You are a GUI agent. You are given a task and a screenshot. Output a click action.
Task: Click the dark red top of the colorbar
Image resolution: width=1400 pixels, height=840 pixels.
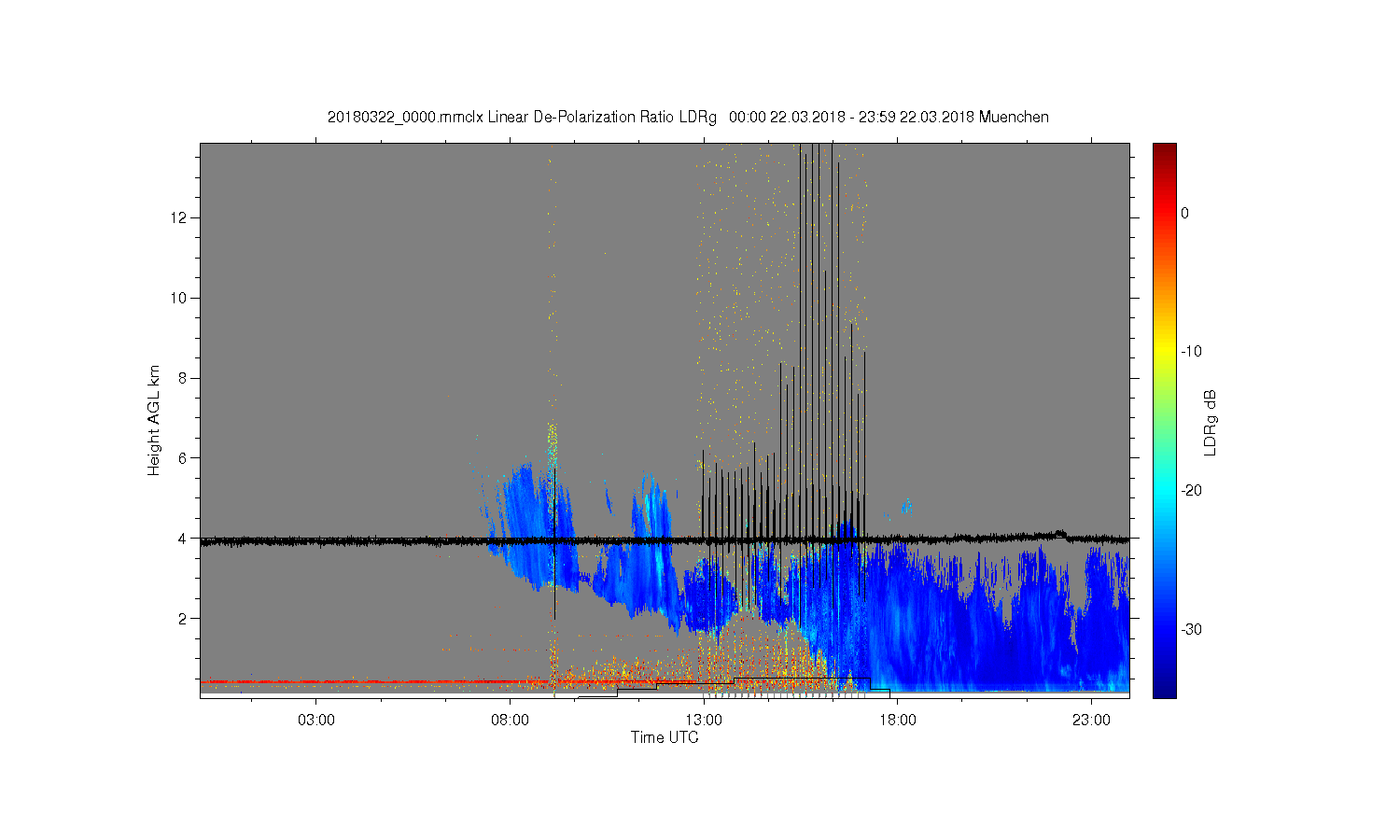(1165, 149)
